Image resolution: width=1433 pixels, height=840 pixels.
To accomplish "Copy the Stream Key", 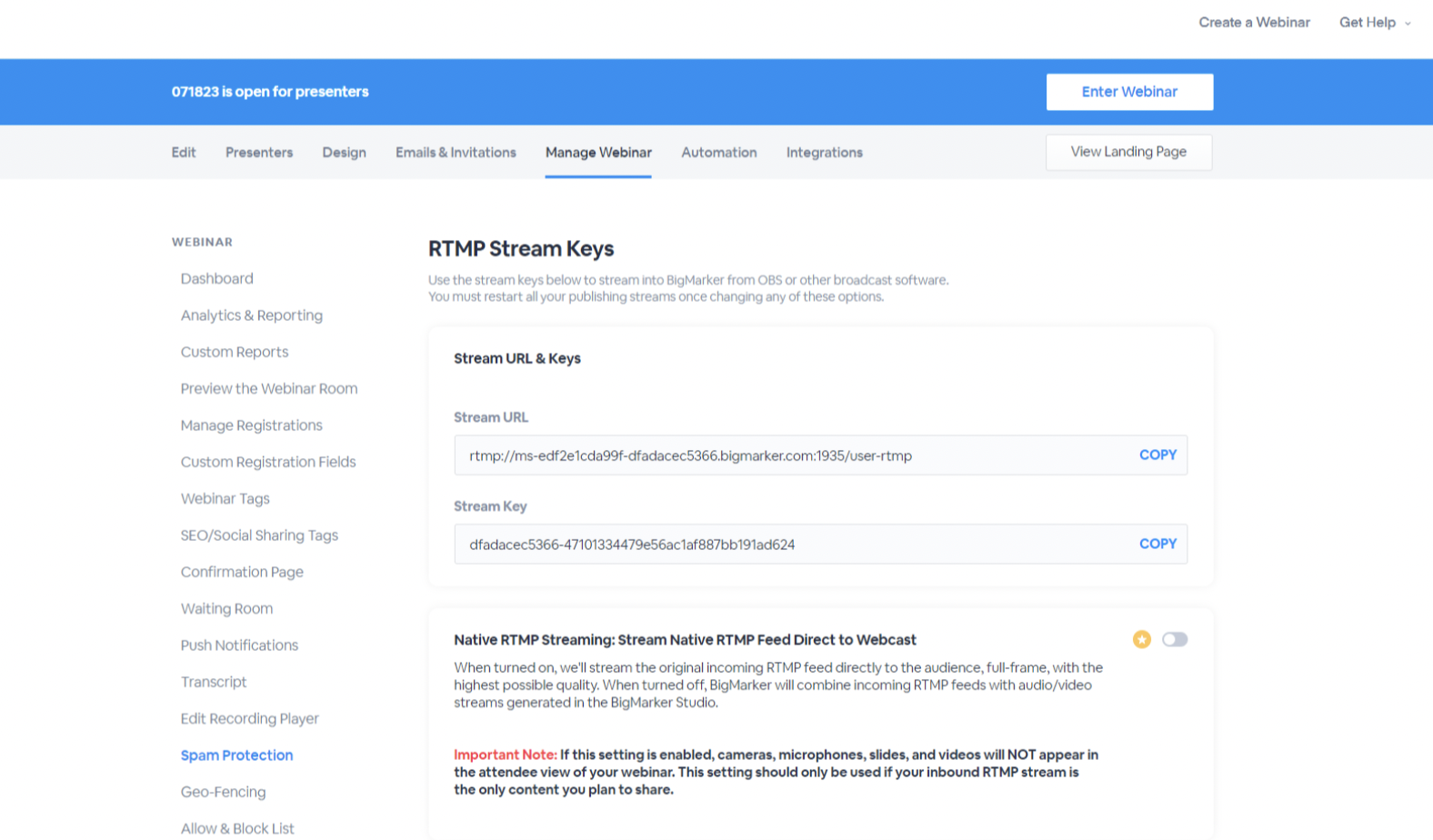I will (x=1157, y=544).
